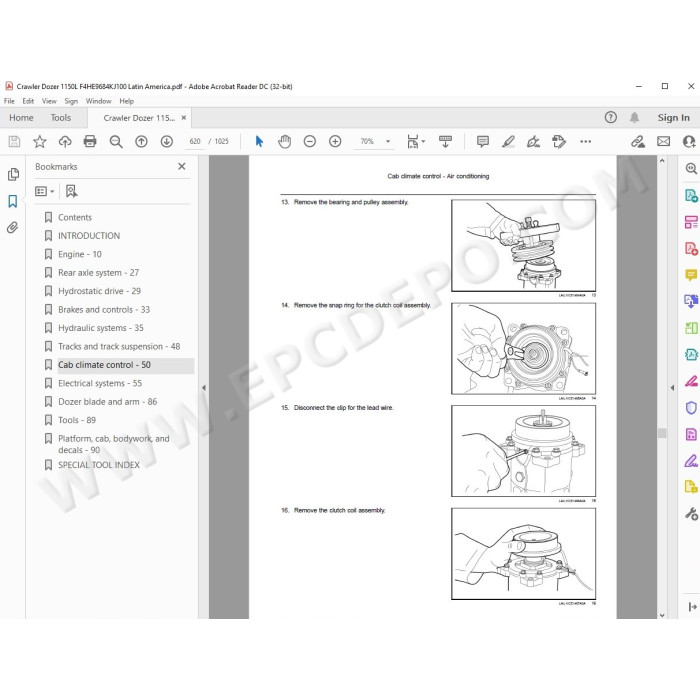Close the Bookmarks panel
This screenshot has width=700, height=700.
(182, 166)
